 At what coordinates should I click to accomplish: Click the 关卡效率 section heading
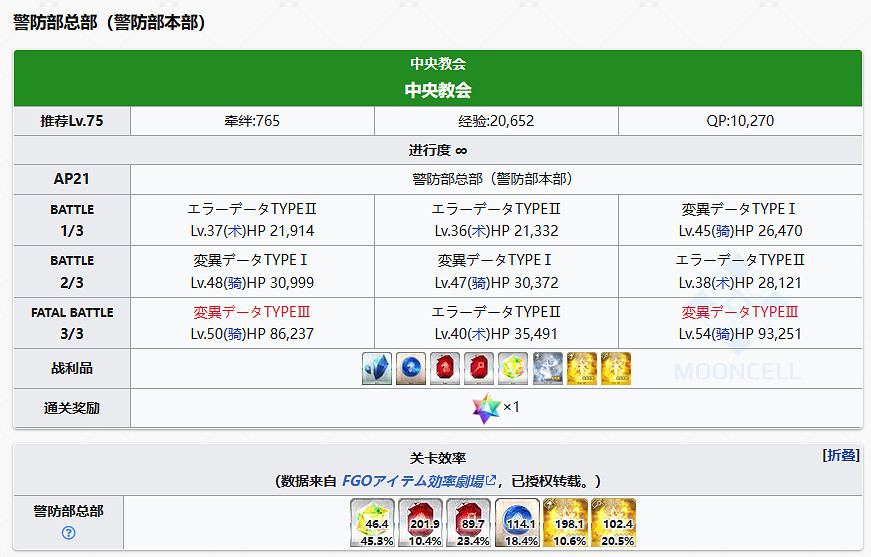click(x=438, y=458)
